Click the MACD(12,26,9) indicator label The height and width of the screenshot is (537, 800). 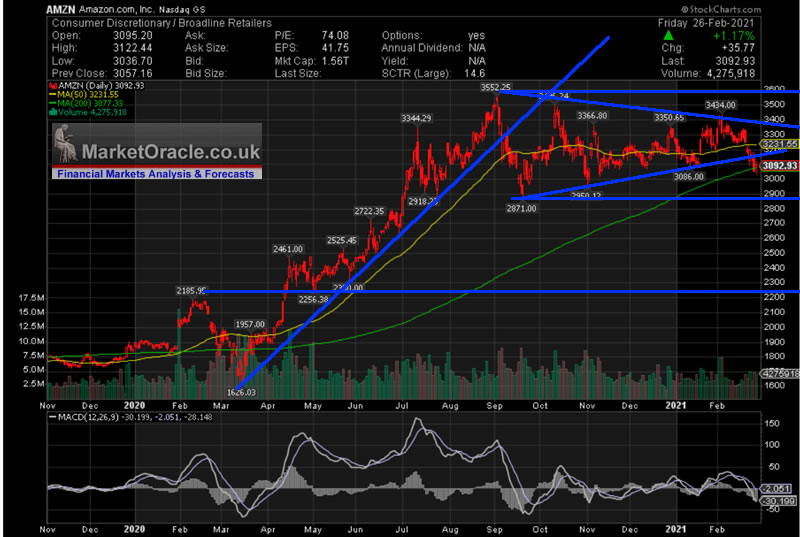click(87, 417)
